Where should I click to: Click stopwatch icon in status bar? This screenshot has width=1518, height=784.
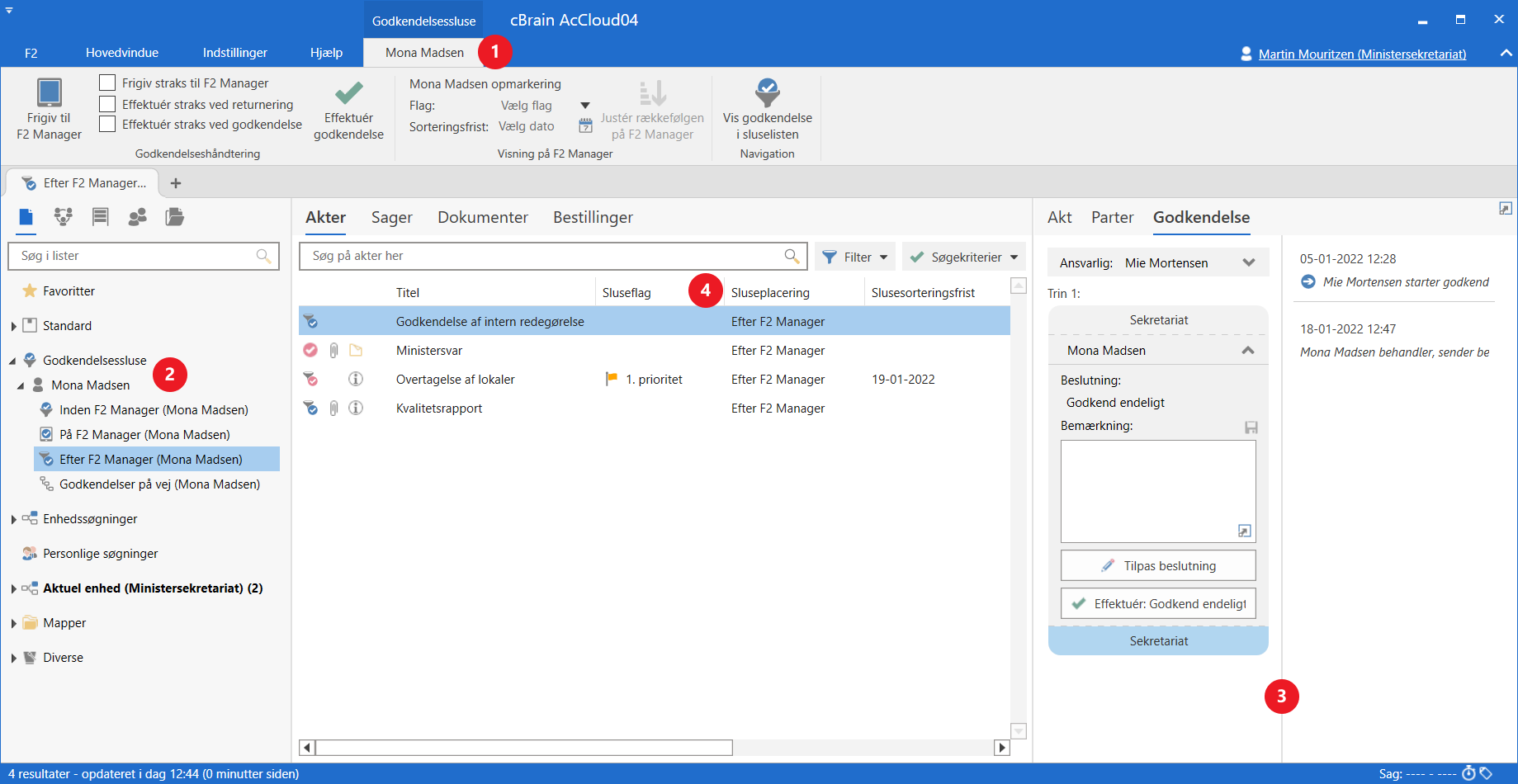point(1468,773)
